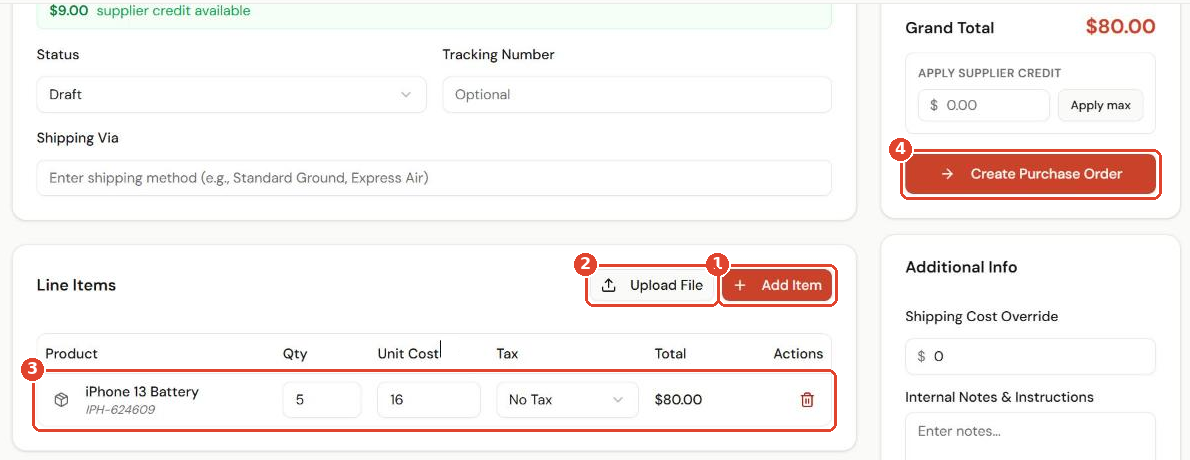Click the Actions column header
This screenshot has width=1190, height=460.
798,354
